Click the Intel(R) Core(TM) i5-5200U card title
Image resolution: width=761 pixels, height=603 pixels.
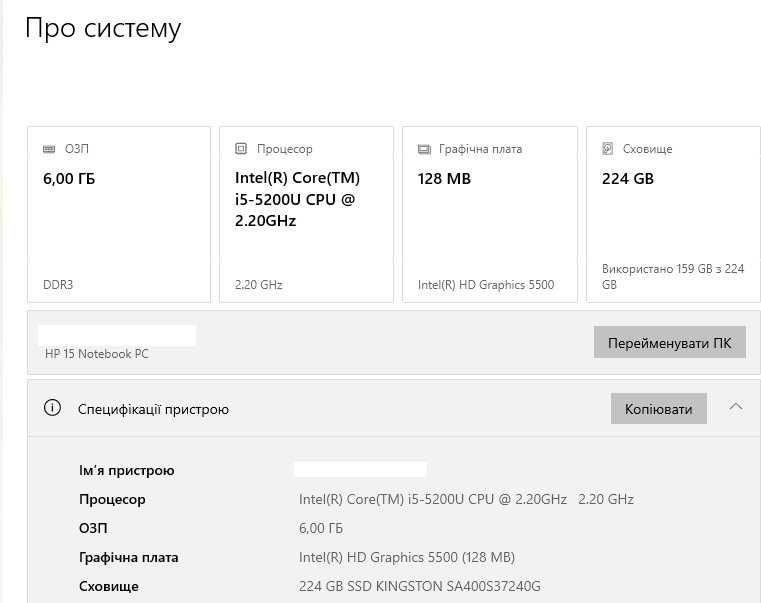298,199
